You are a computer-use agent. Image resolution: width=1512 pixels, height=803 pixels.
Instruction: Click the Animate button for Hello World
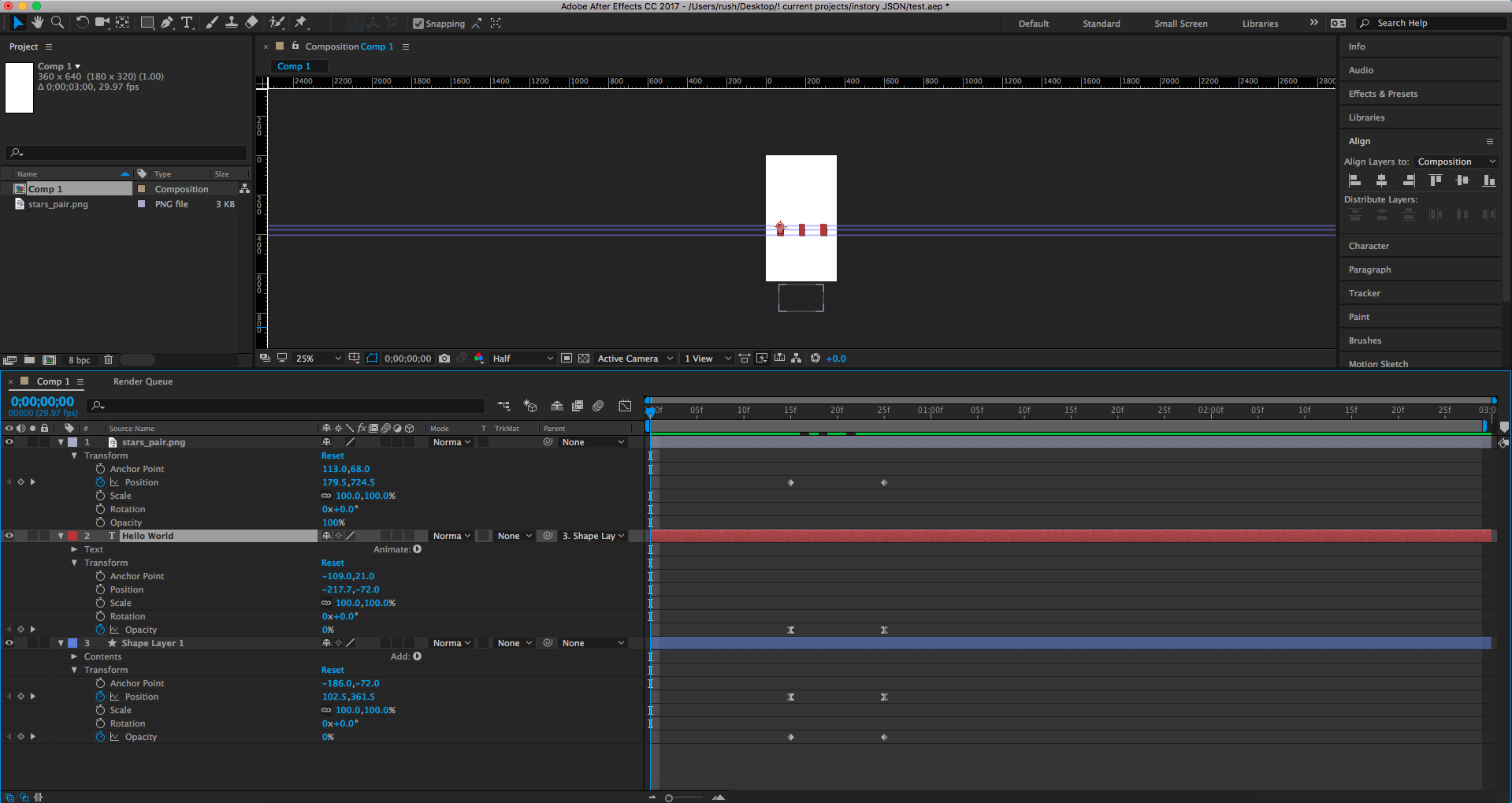tap(417, 549)
